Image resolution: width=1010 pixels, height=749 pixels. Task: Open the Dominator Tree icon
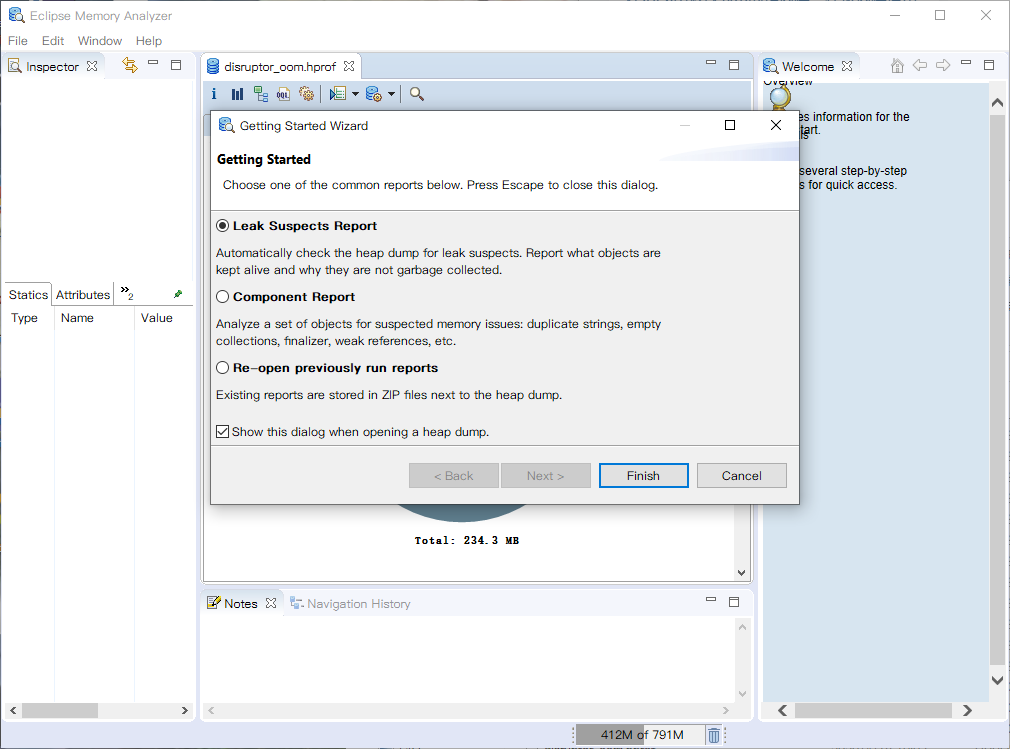coord(260,94)
